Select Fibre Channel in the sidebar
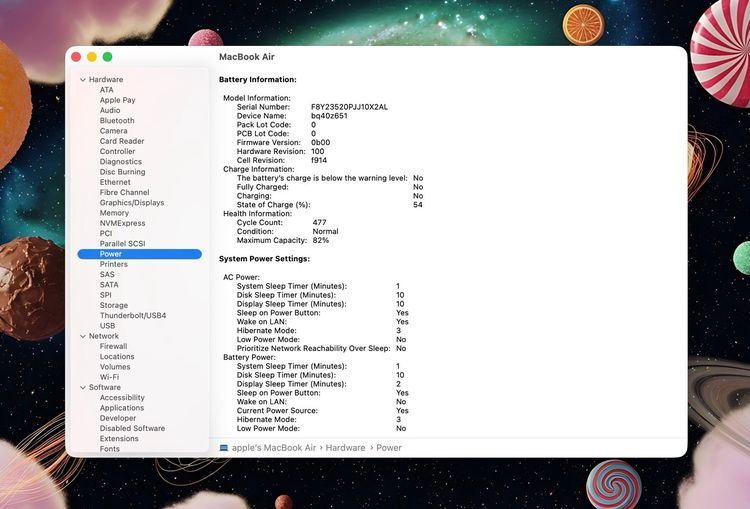The height and width of the screenshot is (509, 750). (124, 192)
